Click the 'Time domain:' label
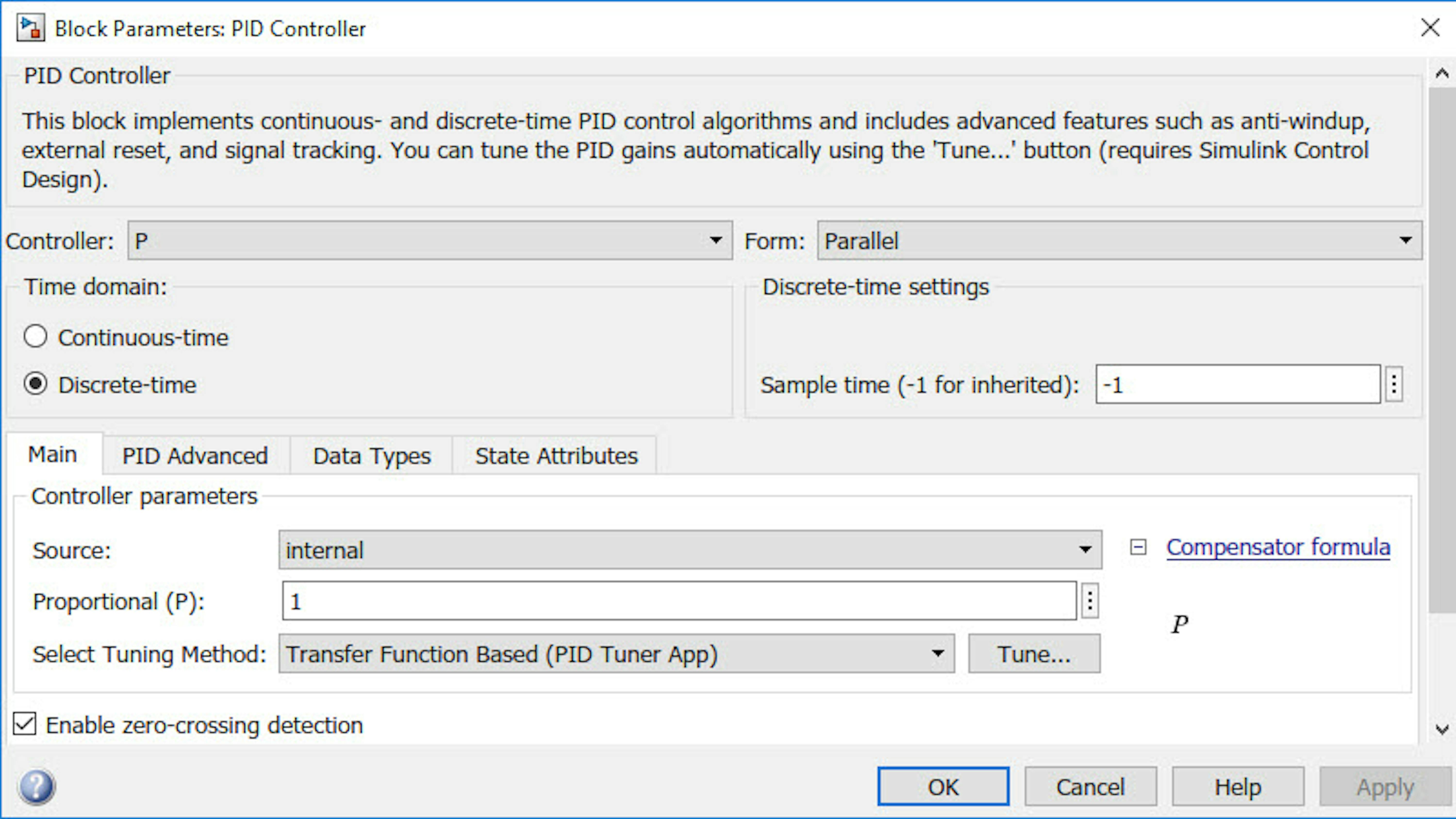Image resolution: width=1456 pixels, height=819 pixels. point(96,287)
